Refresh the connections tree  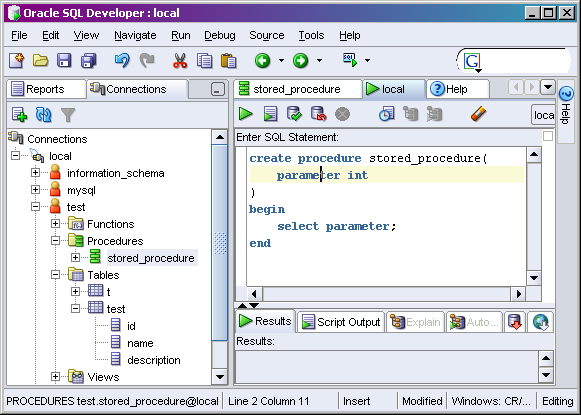(x=43, y=114)
